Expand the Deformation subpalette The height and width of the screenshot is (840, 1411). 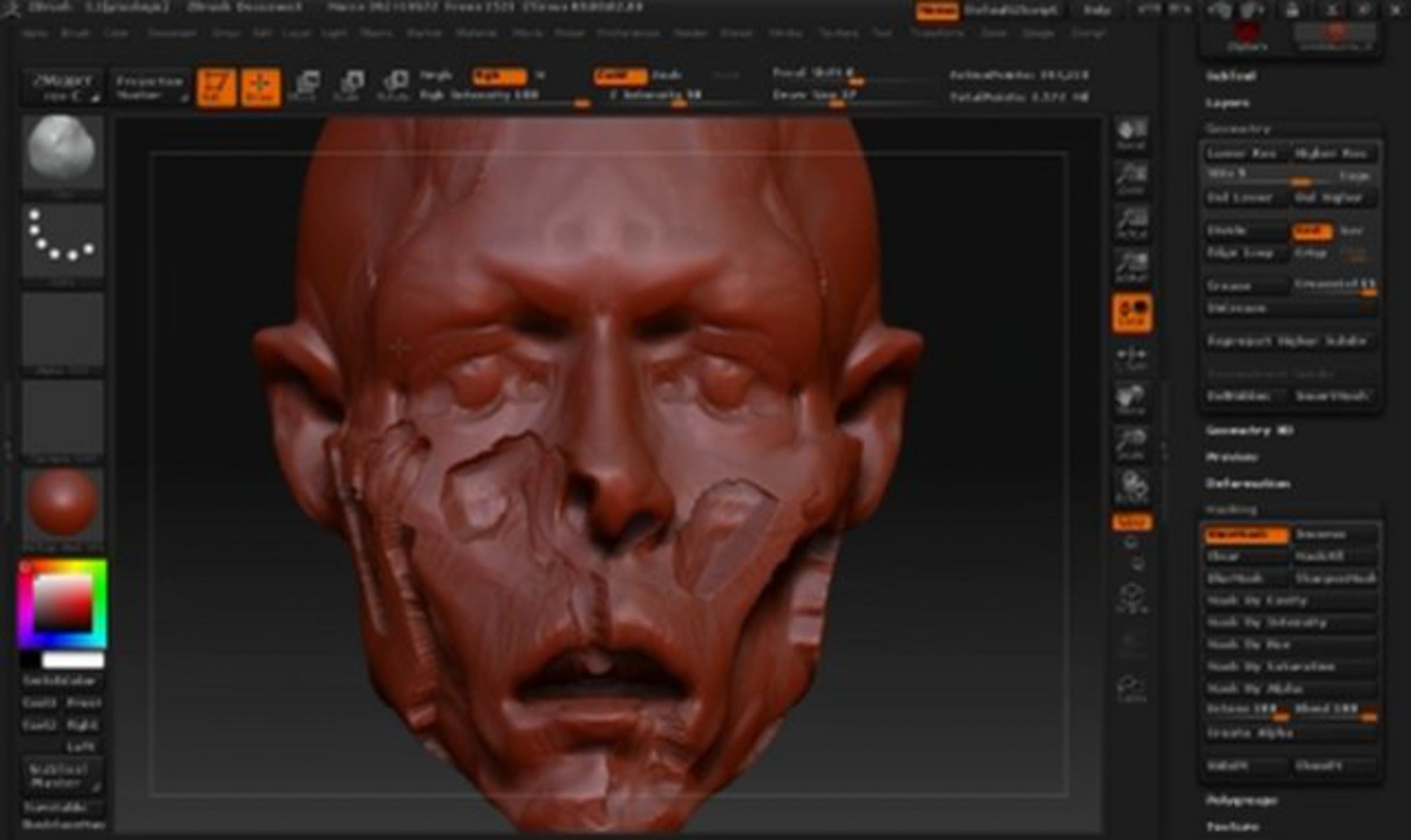(1248, 484)
